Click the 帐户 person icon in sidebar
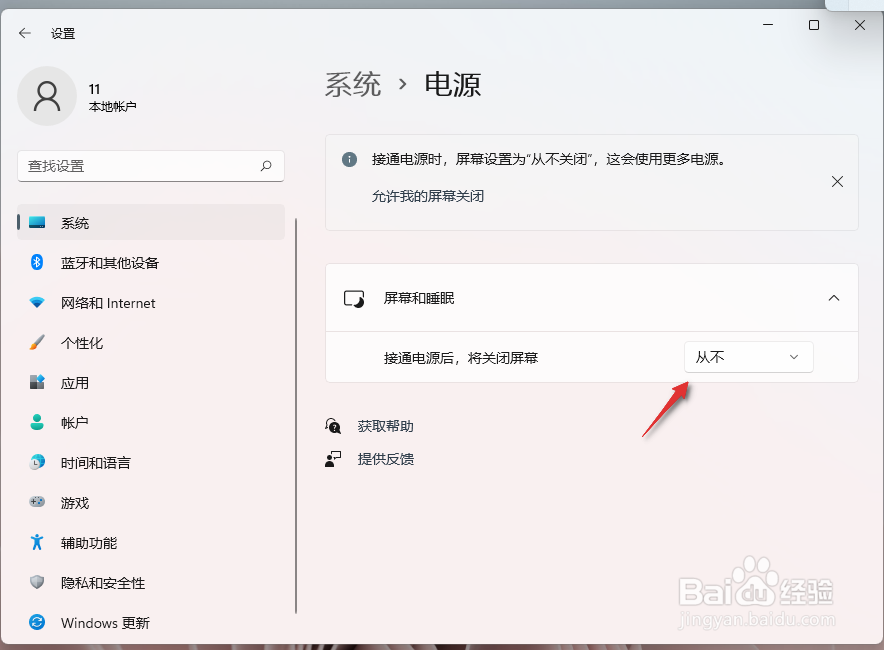The height and width of the screenshot is (650, 884). (x=38, y=422)
